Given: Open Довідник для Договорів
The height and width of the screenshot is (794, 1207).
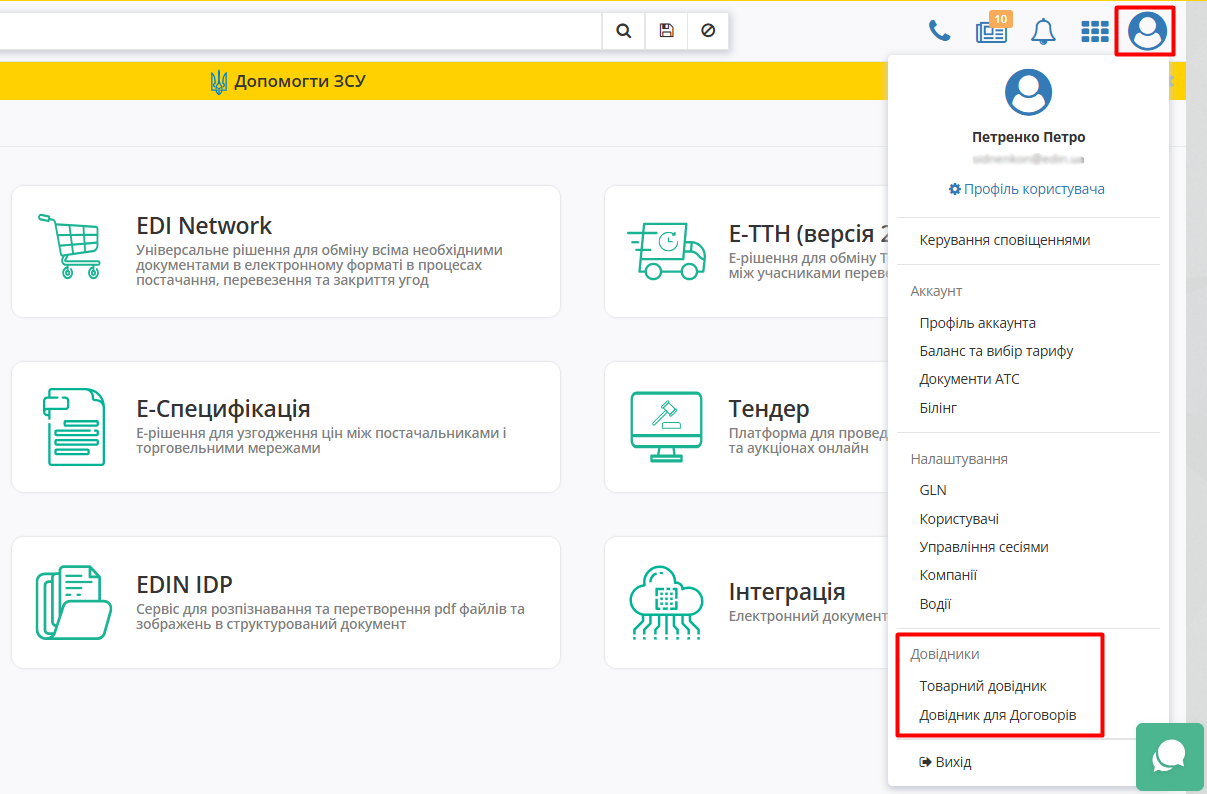Looking at the screenshot, I should (997, 715).
